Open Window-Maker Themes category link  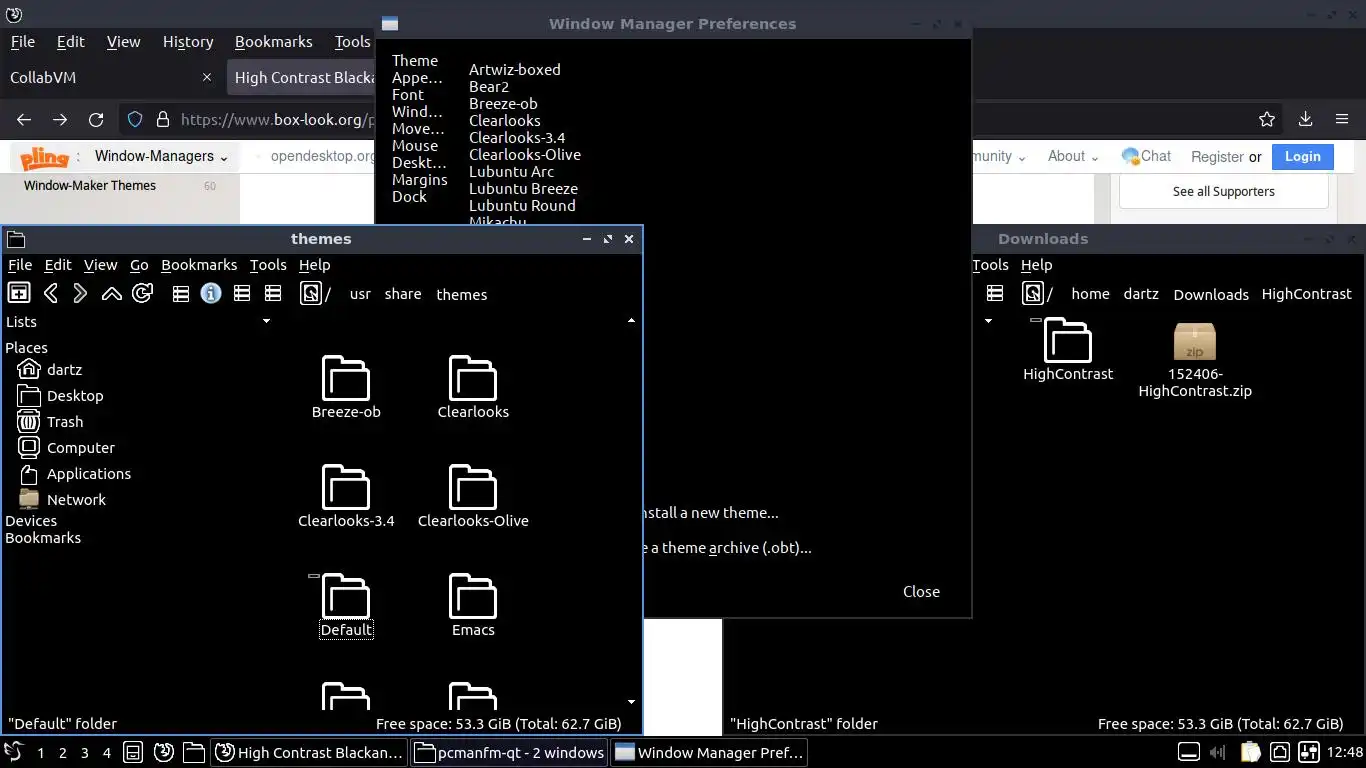pyautogui.click(x=90, y=185)
